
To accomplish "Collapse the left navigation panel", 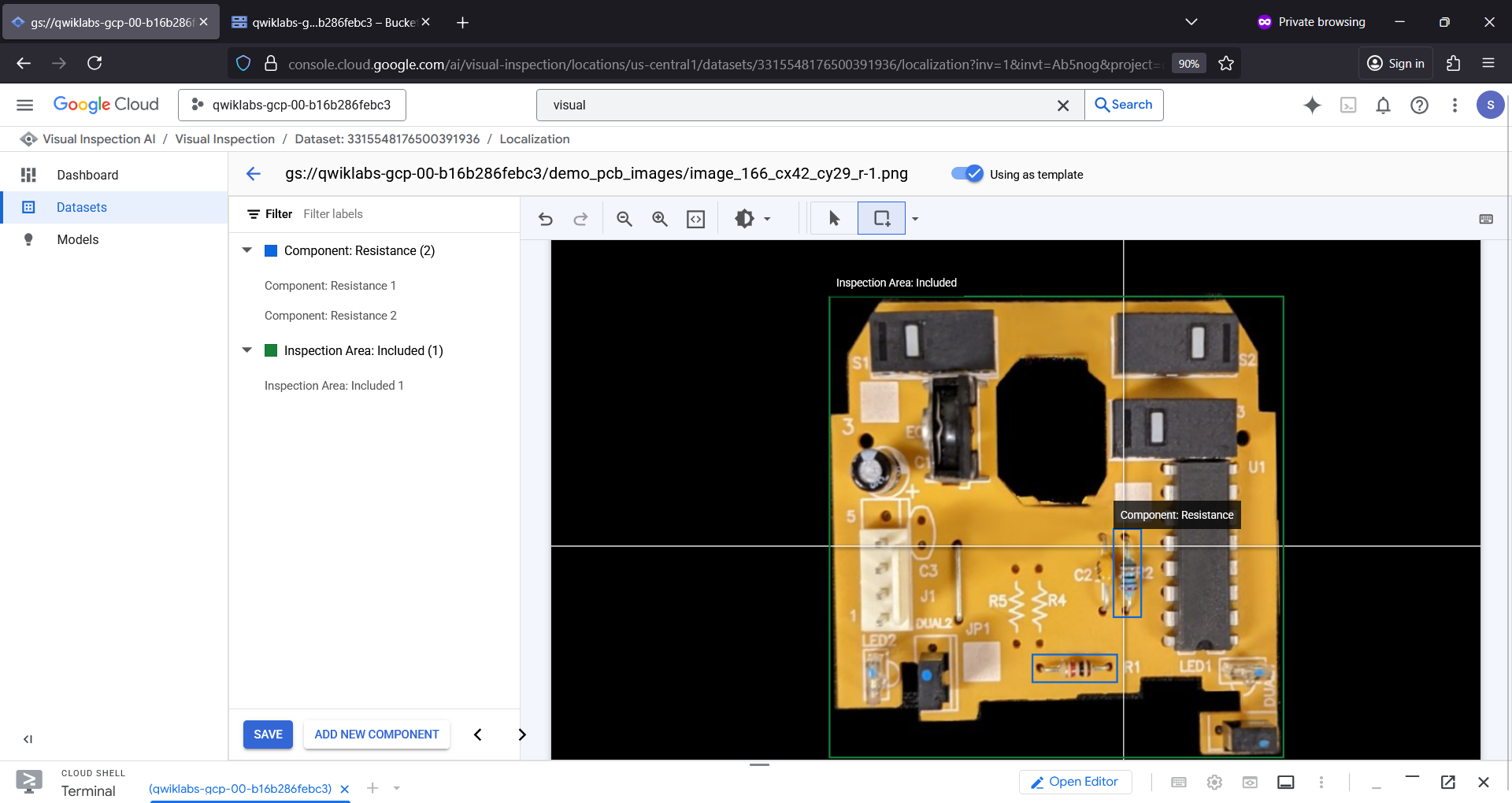I will click(28, 739).
